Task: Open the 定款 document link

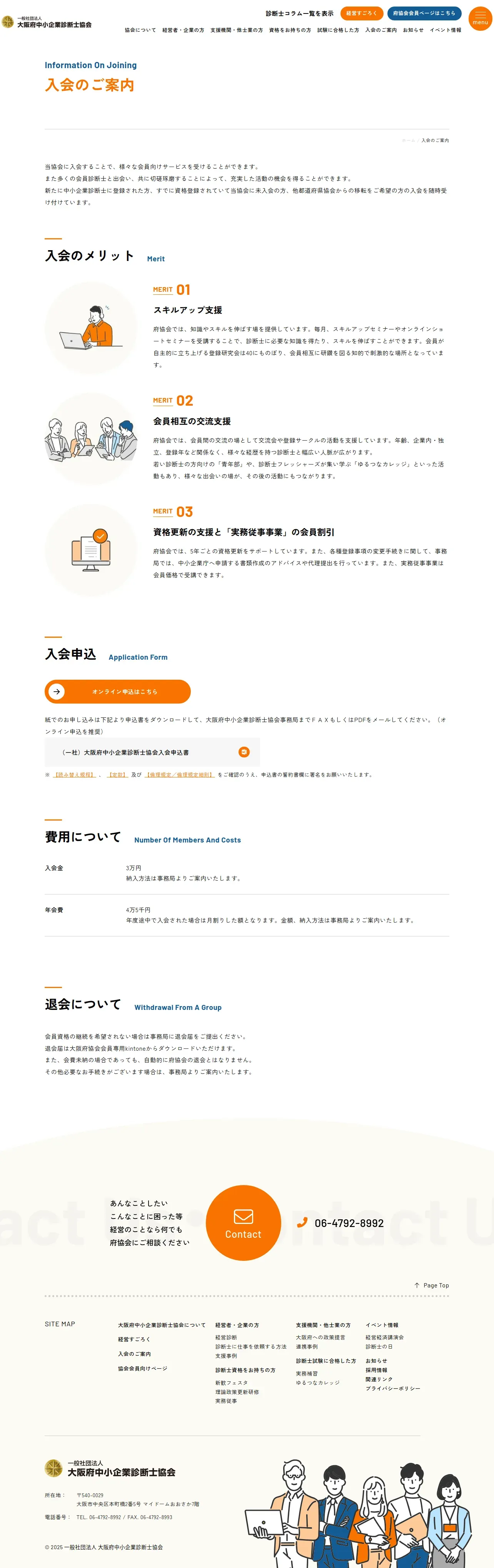Action: [117, 775]
